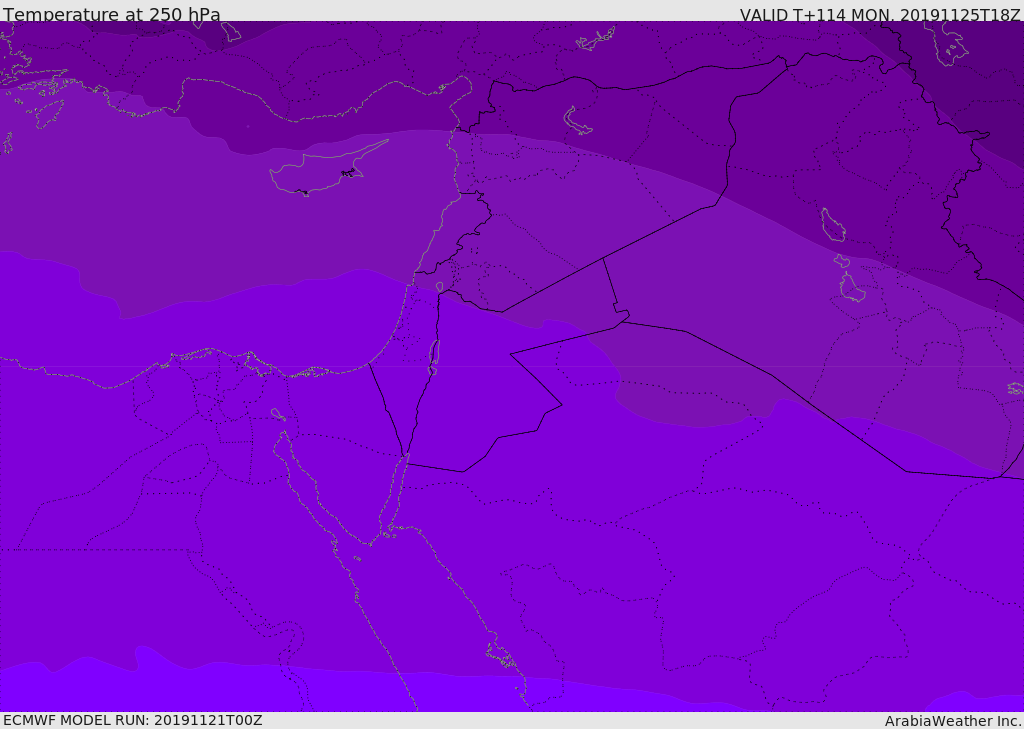Click Lake Urmia in the top right
Viewport: 1024px width, 729px height.
[x=946, y=42]
